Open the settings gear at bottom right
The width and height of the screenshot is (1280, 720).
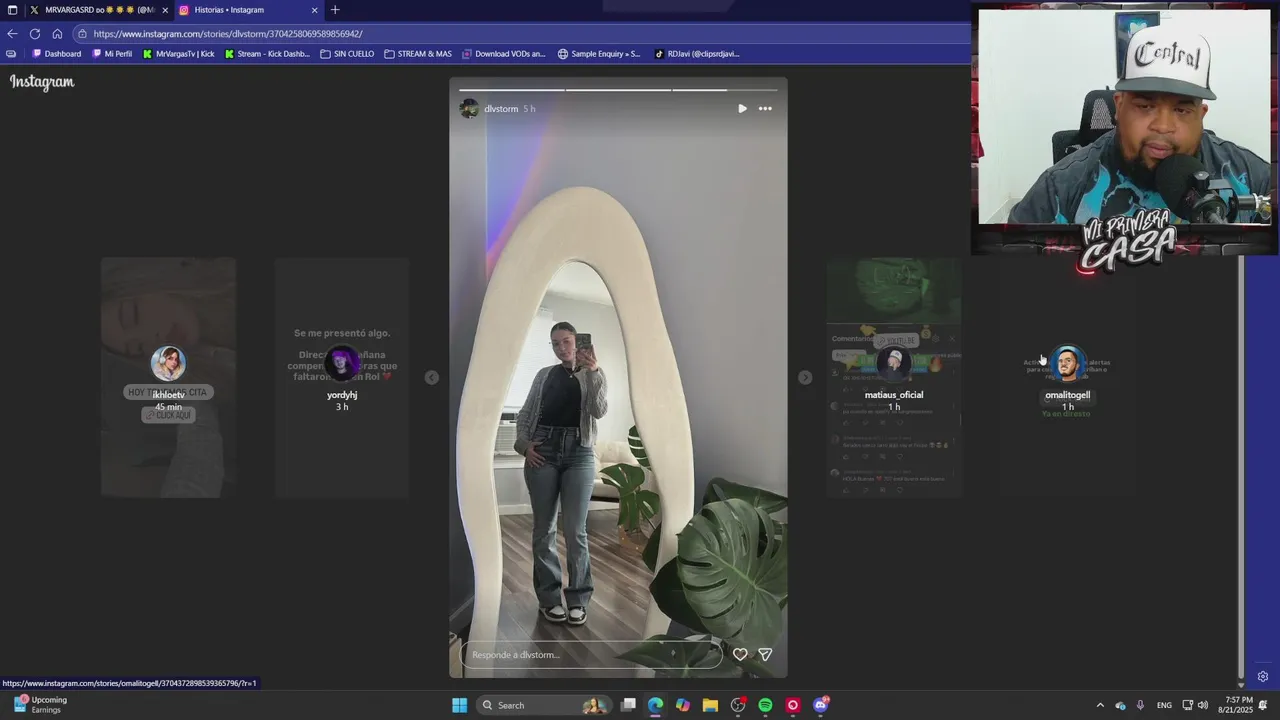1263,677
